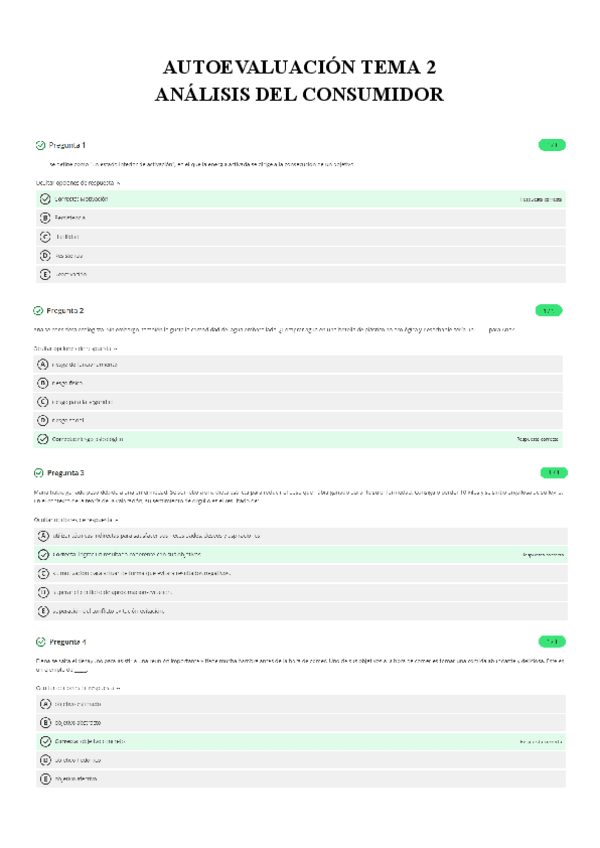Click the green score badge for Pregunta 4
This screenshot has width=600, height=848.
point(551,641)
